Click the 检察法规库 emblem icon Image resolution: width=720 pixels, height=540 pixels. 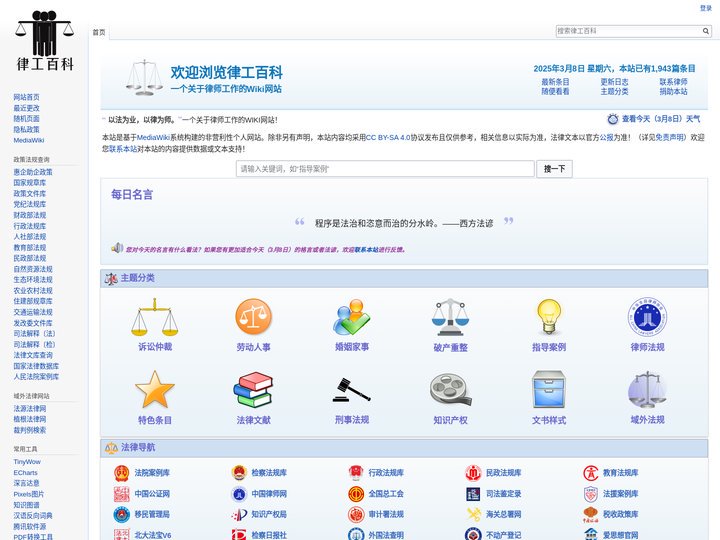239,472
